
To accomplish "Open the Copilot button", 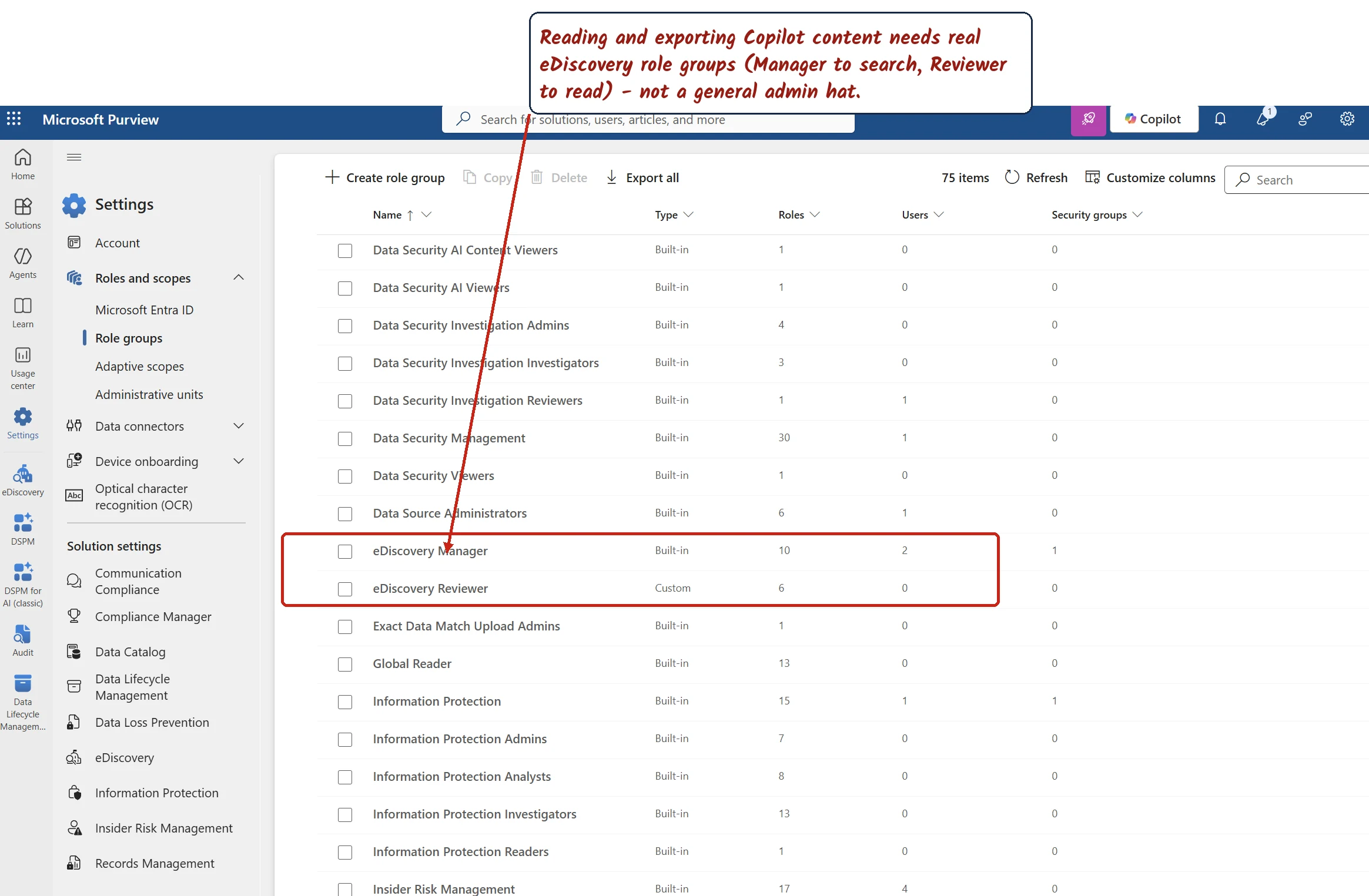I will (1154, 119).
